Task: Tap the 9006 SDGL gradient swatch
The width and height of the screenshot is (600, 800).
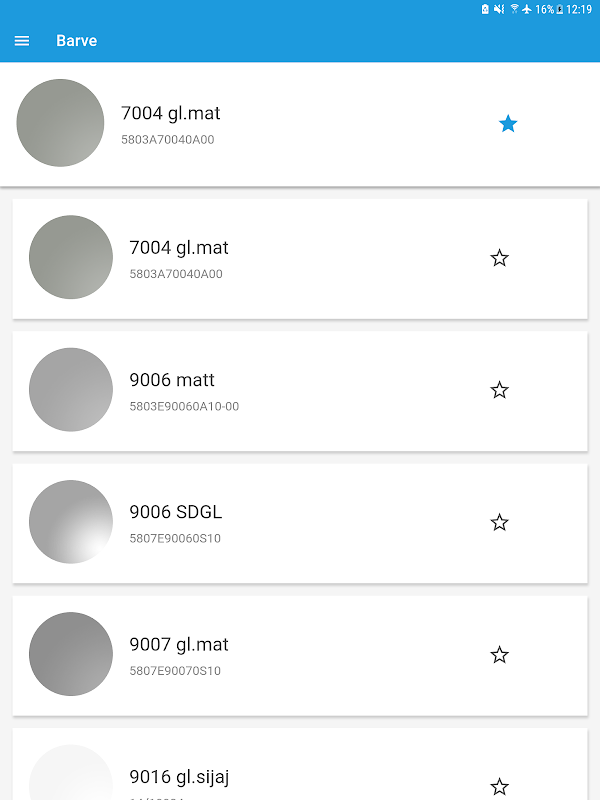Action: point(71,522)
